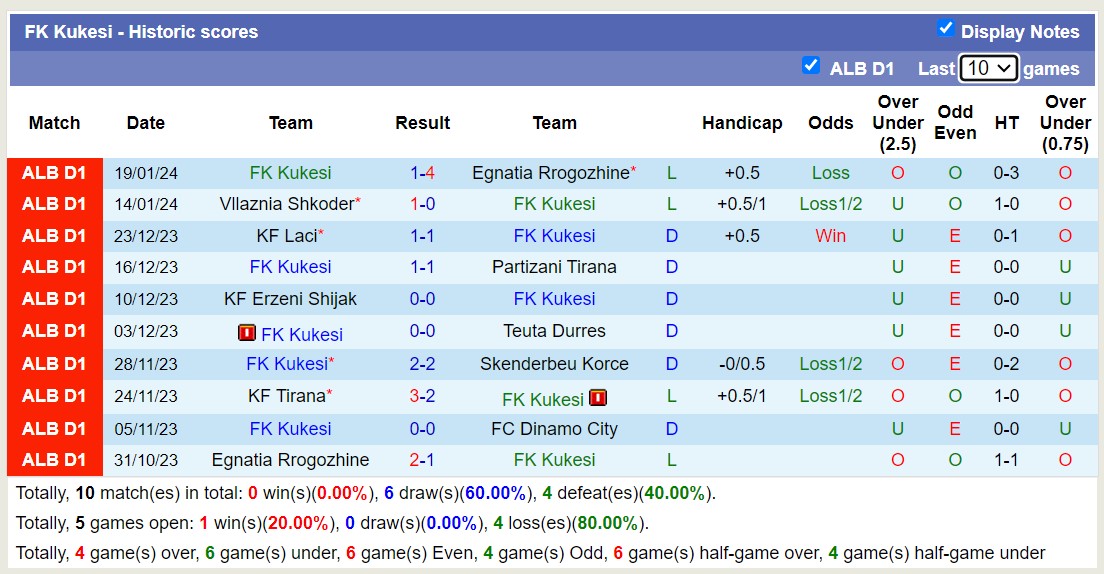Click Teuta Durres team name
This screenshot has height=574, width=1104.
click(x=554, y=330)
